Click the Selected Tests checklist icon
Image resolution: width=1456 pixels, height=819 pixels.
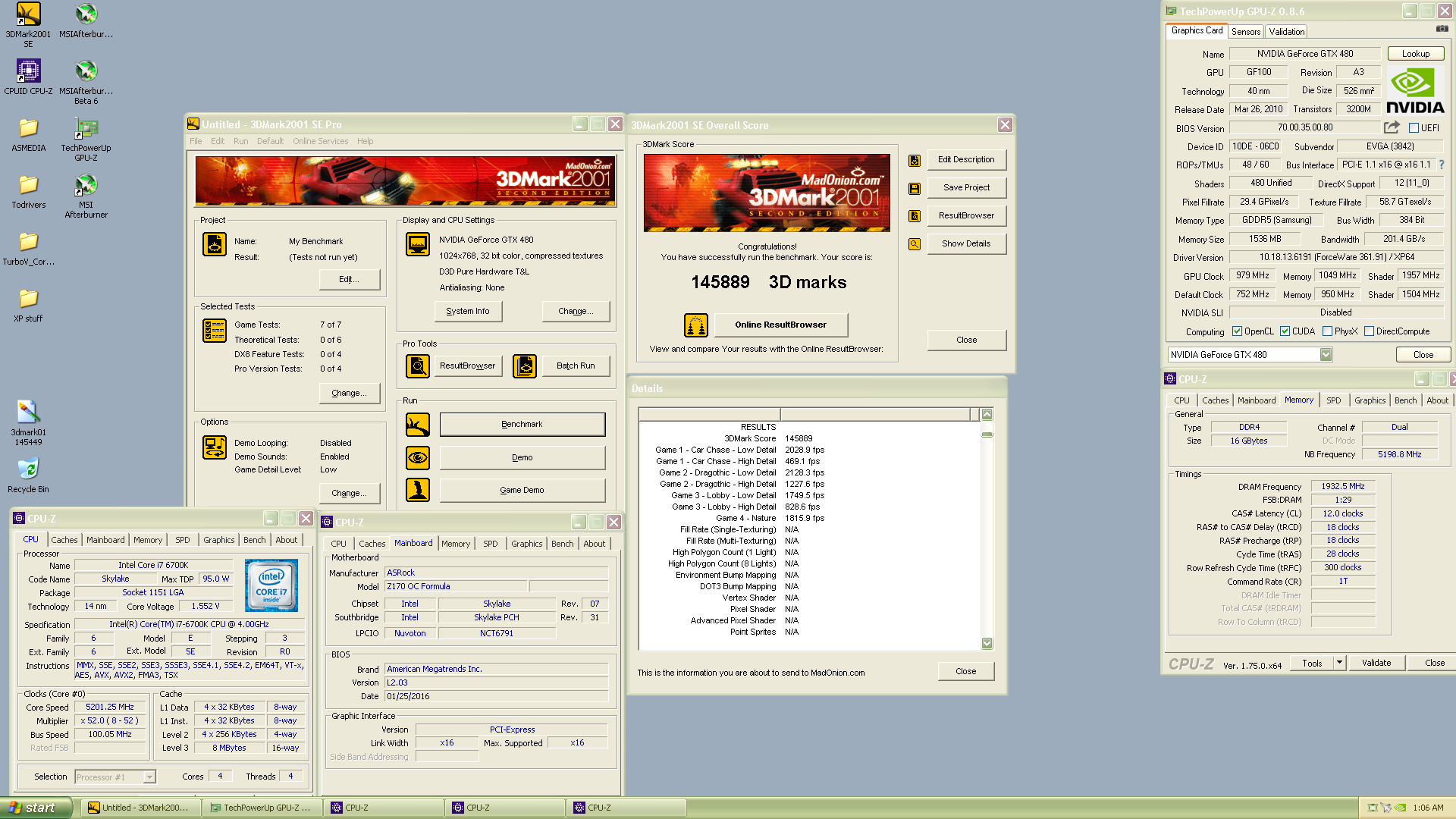pos(215,331)
